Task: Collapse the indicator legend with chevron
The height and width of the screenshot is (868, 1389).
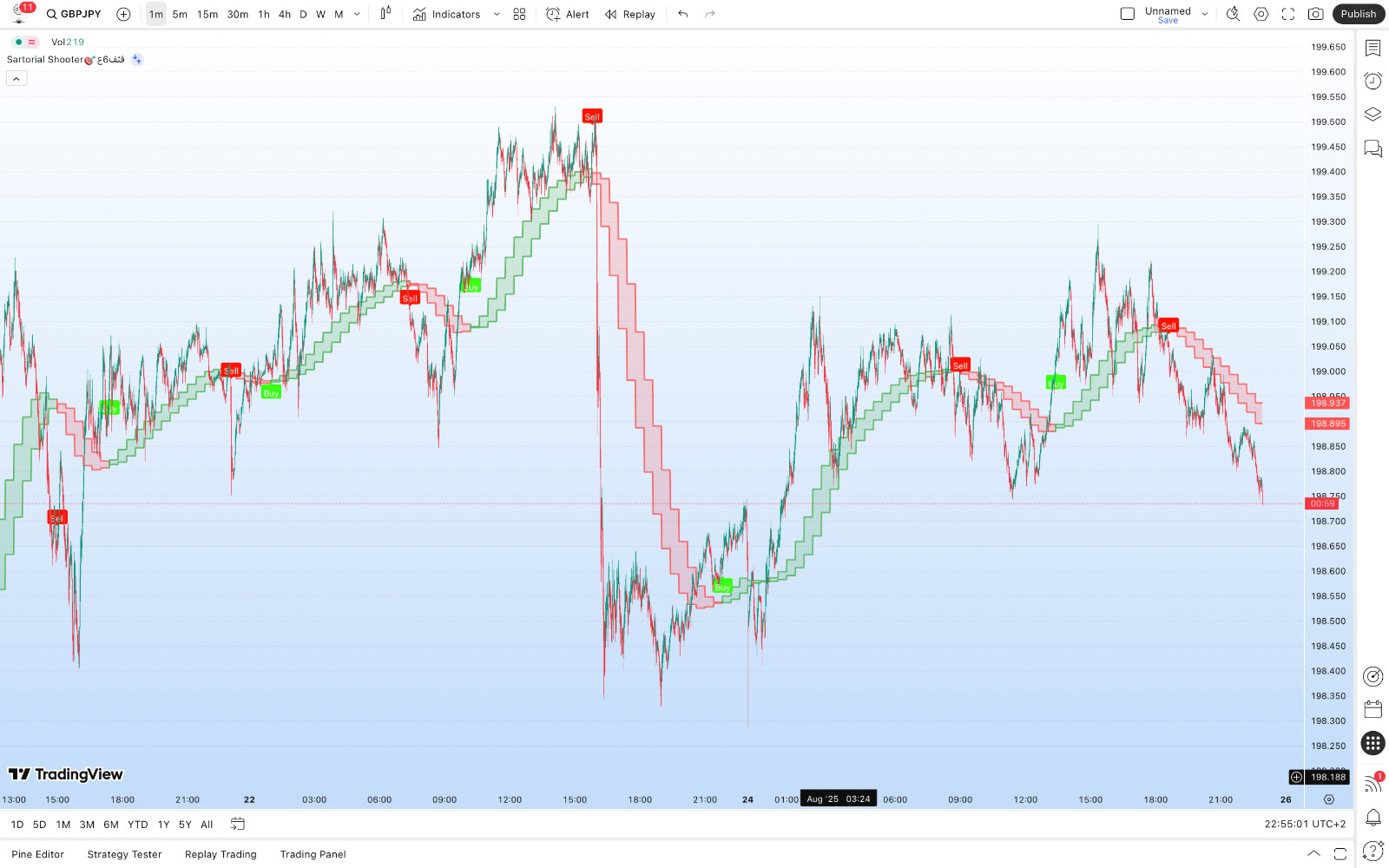Action: pyautogui.click(x=16, y=78)
